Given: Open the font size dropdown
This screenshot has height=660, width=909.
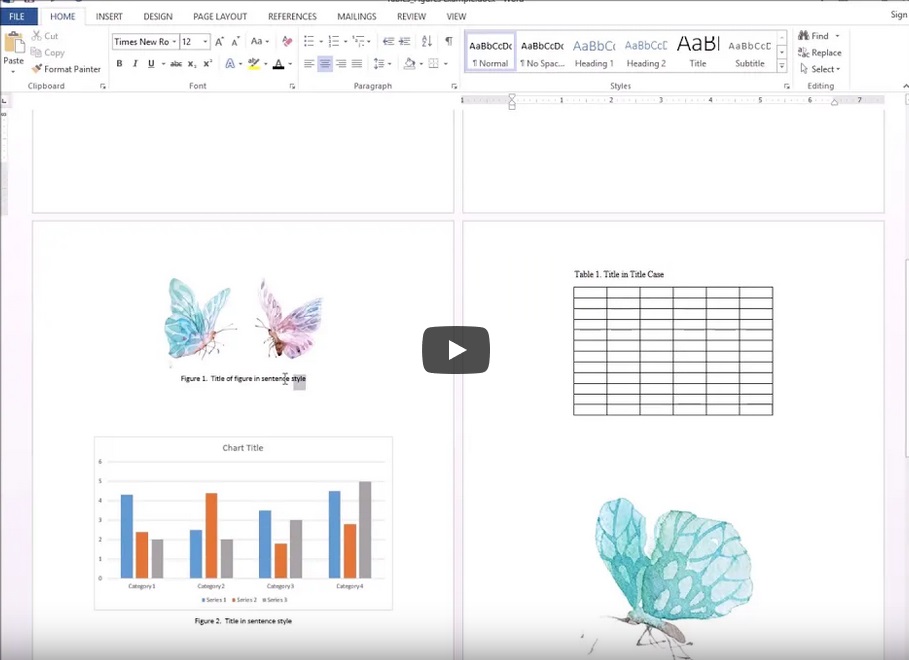Looking at the screenshot, I should tap(206, 42).
